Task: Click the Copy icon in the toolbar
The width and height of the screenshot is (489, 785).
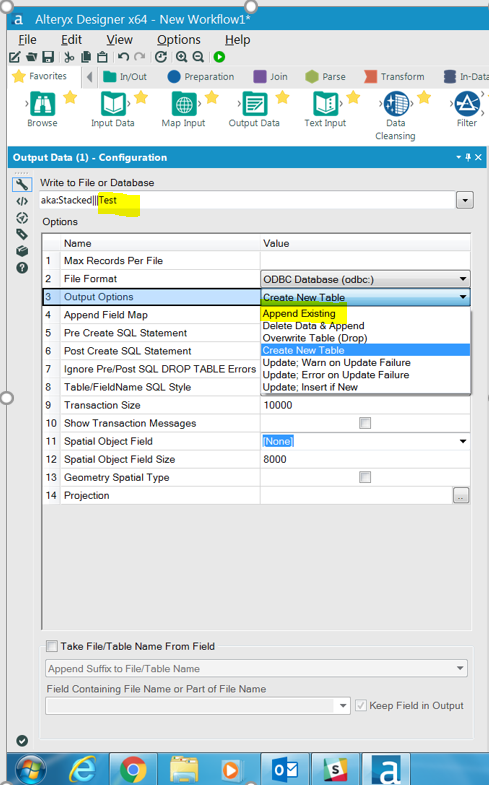Action: pyautogui.click(x=86, y=57)
